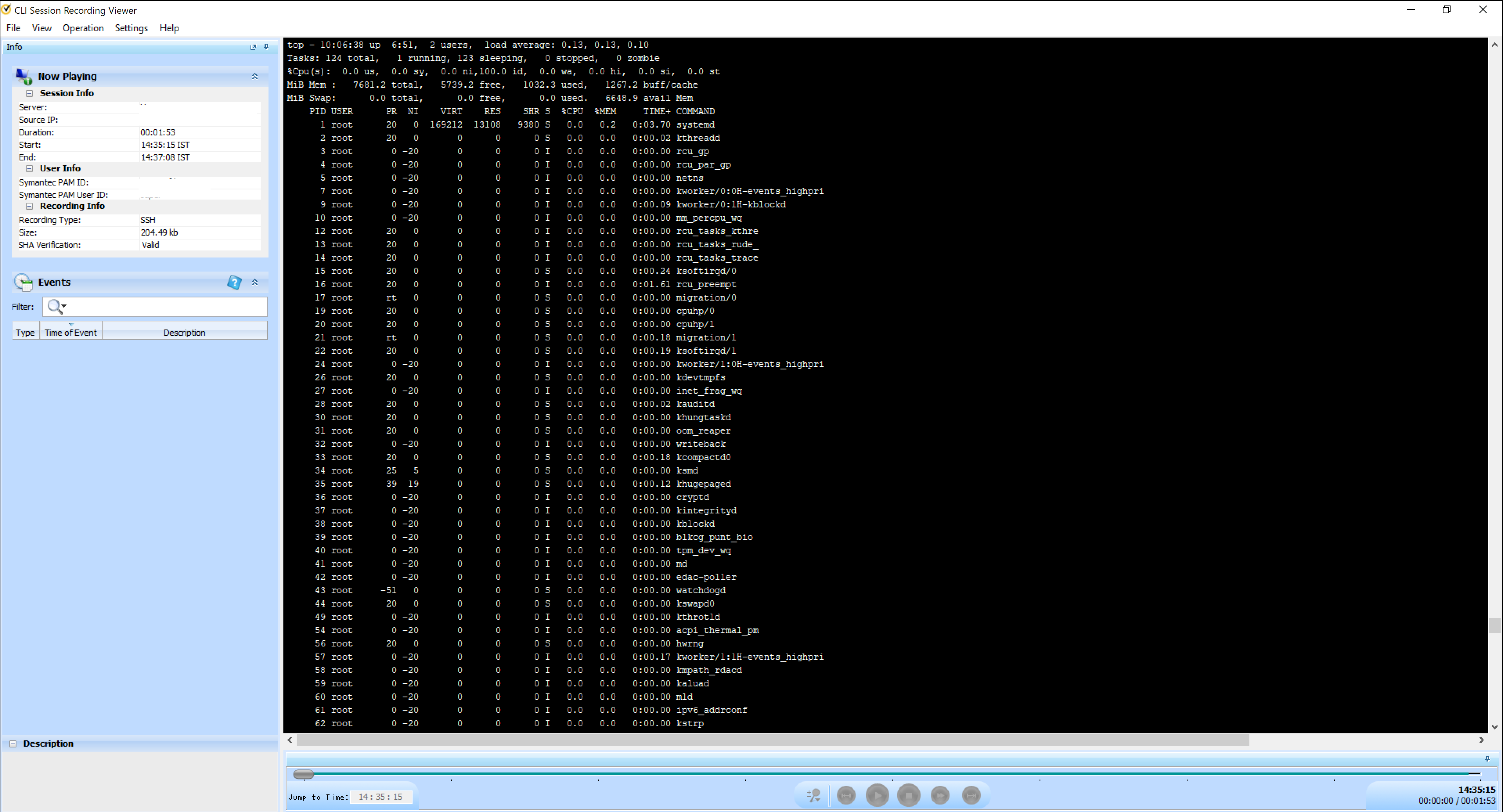1503x812 pixels.
Task: Skip to recording end
Action: tap(971, 796)
